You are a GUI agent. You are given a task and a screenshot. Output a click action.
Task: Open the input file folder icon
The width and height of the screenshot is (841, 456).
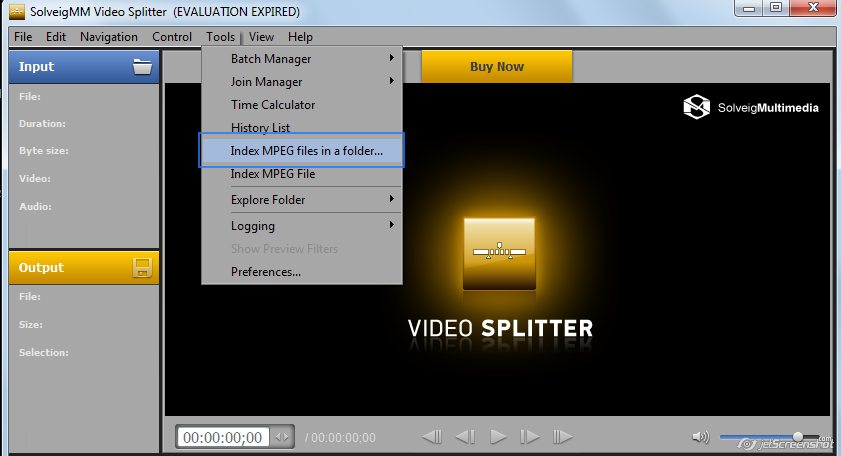(x=142, y=67)
